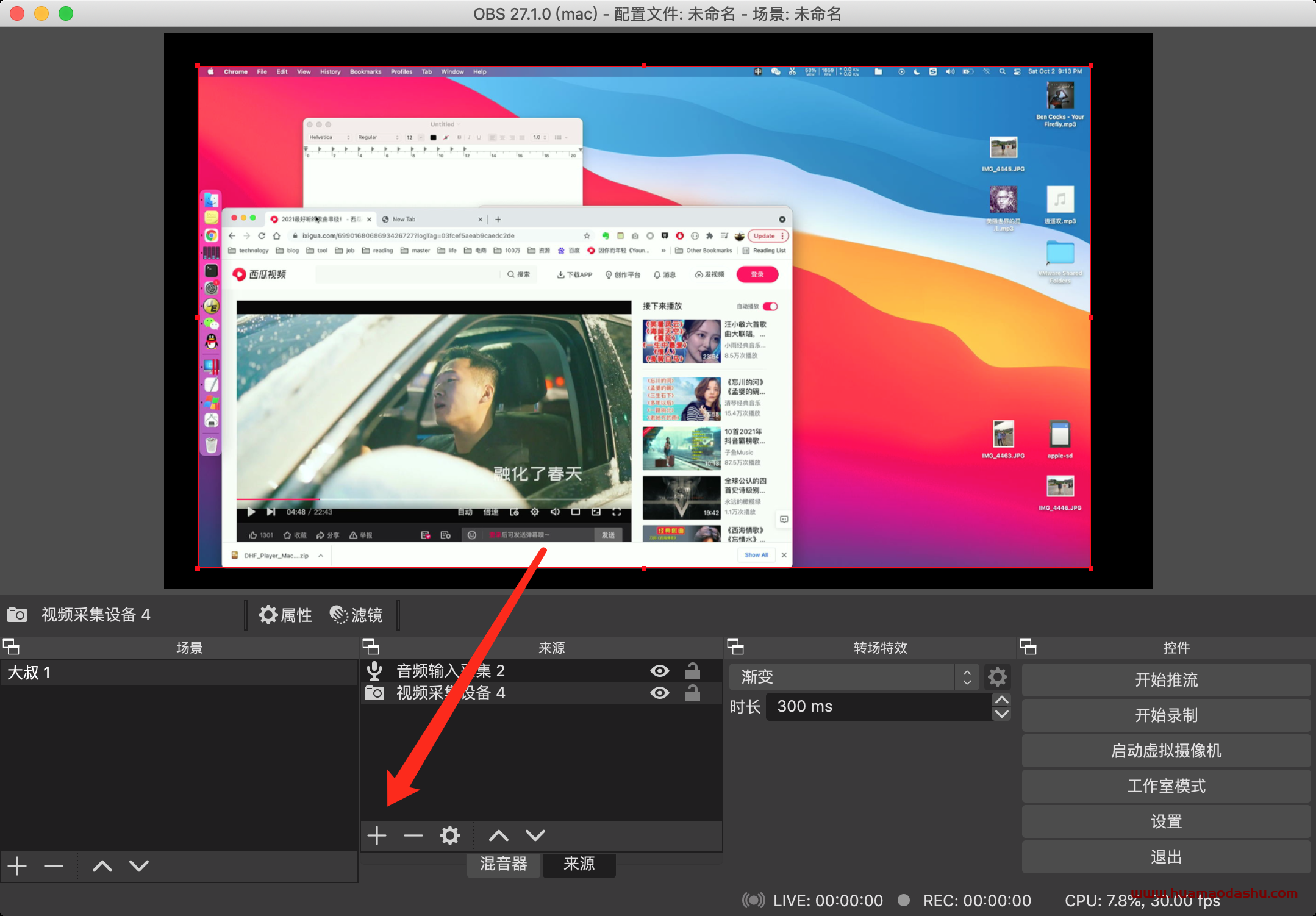This screenshot has height=916, width=1316.
Task: Open 设置 settings button
Action: pyautogui.click(x=1166, y=821)
